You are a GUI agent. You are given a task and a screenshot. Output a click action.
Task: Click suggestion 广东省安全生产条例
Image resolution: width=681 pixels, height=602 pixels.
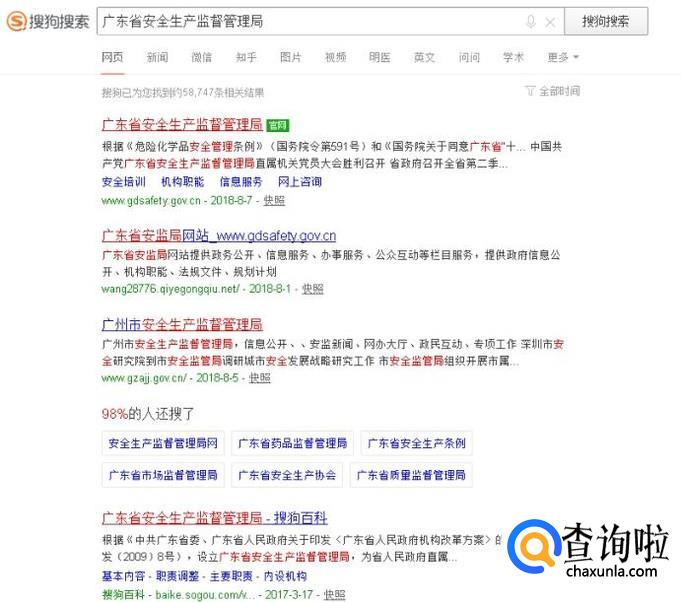417,443
